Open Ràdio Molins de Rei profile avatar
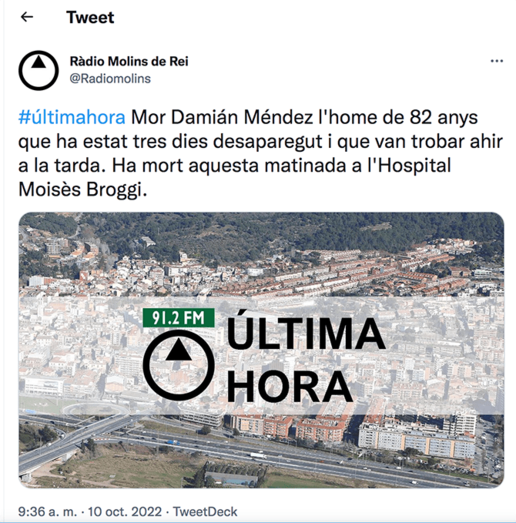This screenshot has height=523, width=516. 38,70
